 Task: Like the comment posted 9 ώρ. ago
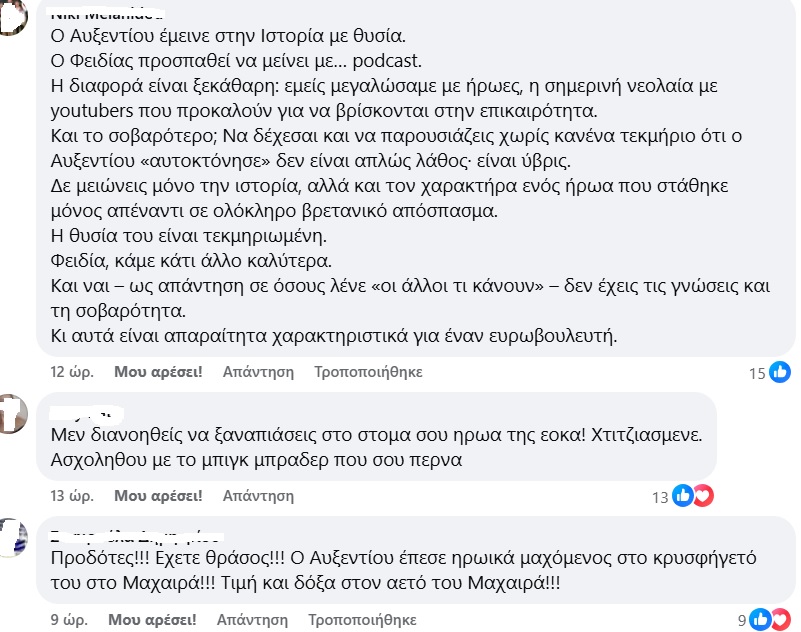pos(152,620)
